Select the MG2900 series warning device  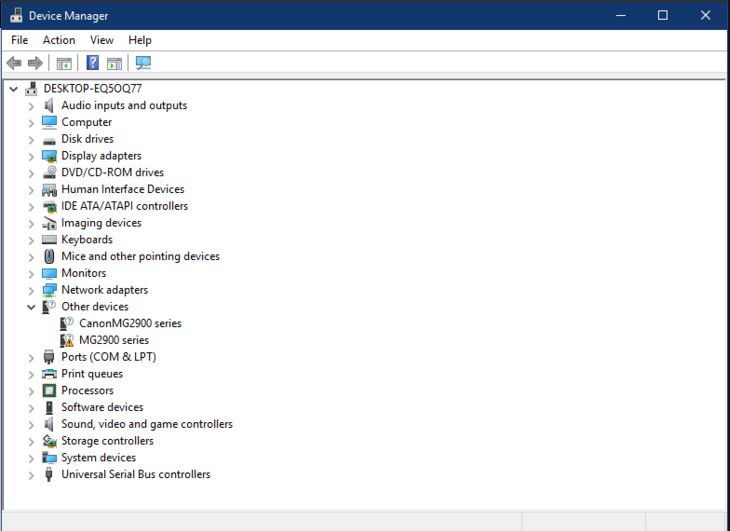click(114, 341)
